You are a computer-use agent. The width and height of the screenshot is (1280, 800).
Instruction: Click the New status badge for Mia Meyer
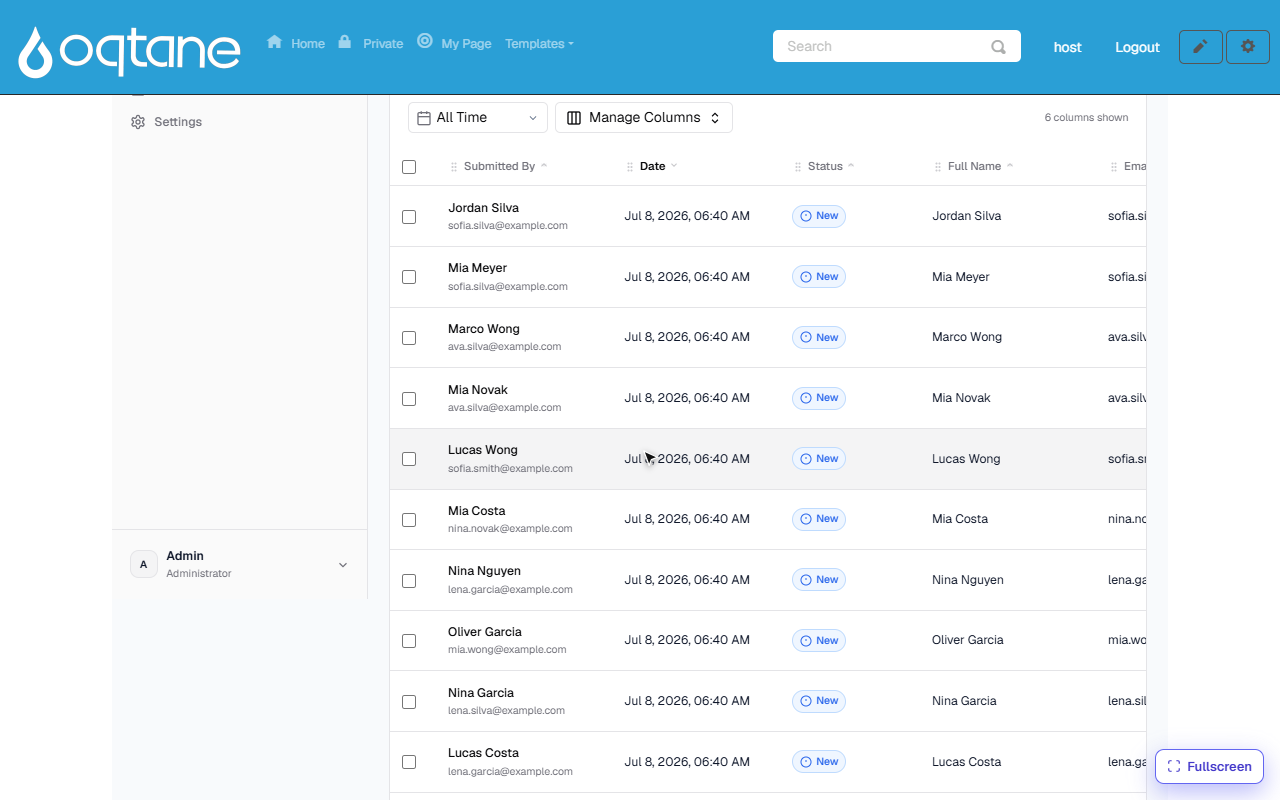(819, 277)
